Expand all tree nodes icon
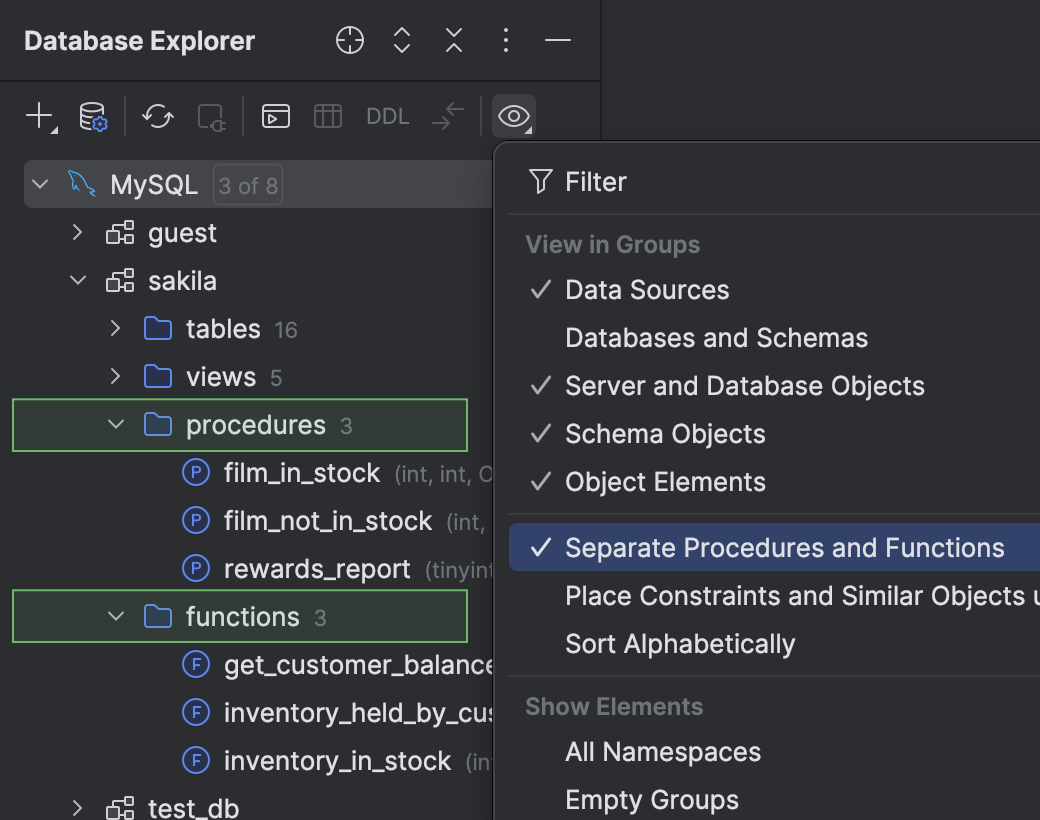 pos(401,40)
